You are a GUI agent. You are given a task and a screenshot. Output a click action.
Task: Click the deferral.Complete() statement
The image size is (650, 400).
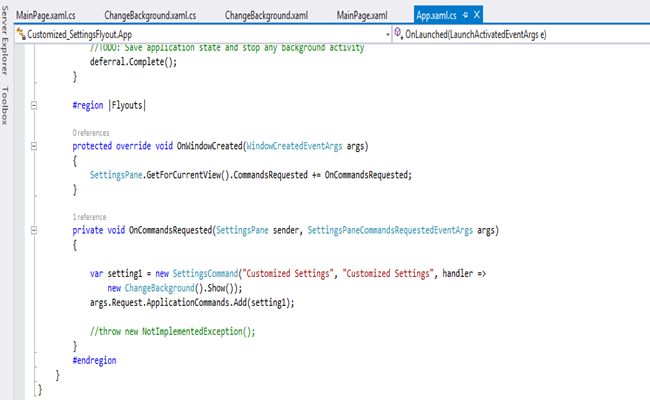[x=133, y=62]
